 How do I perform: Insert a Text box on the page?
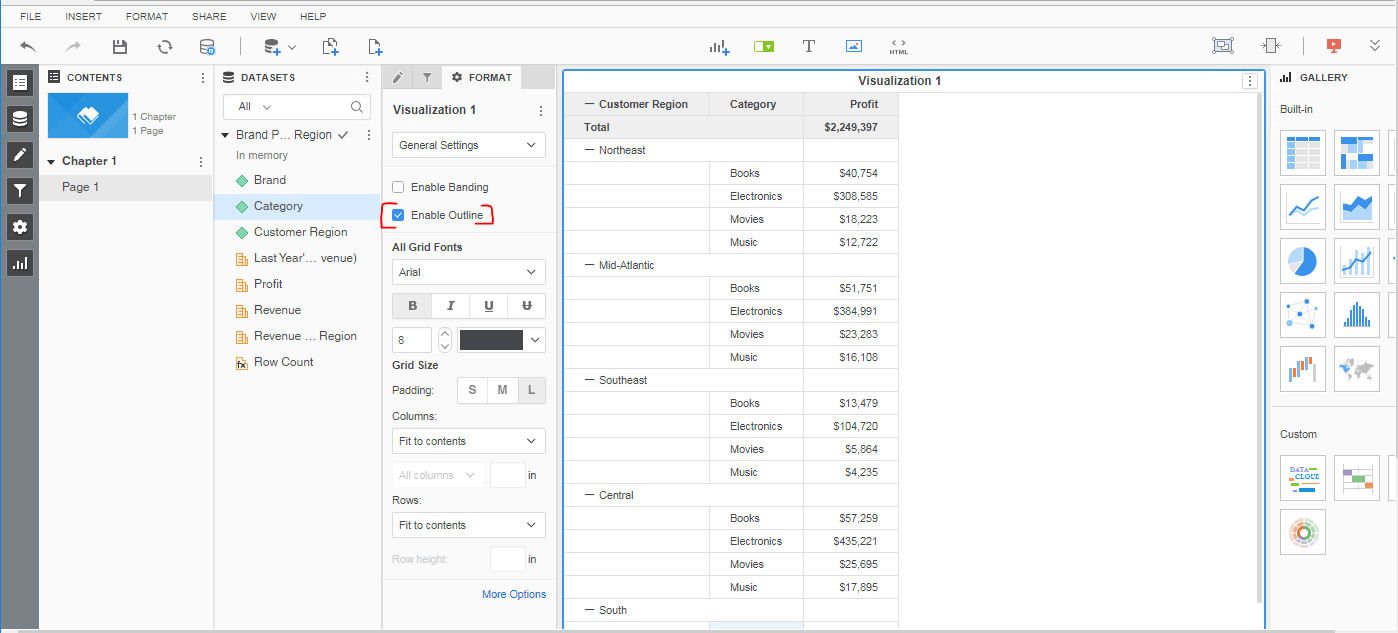[808, 45]
